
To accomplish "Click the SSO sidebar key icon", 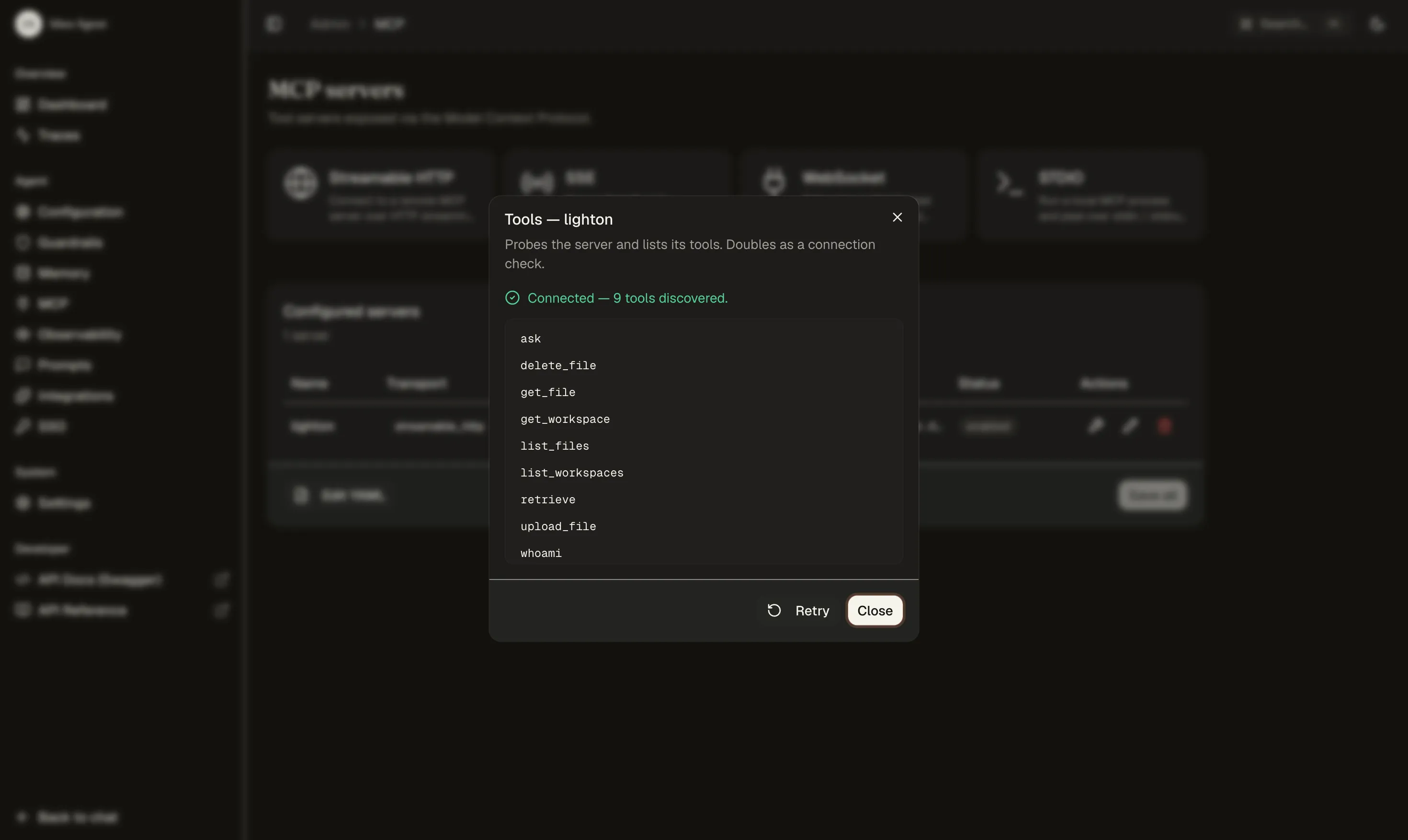I will point(23,426).
